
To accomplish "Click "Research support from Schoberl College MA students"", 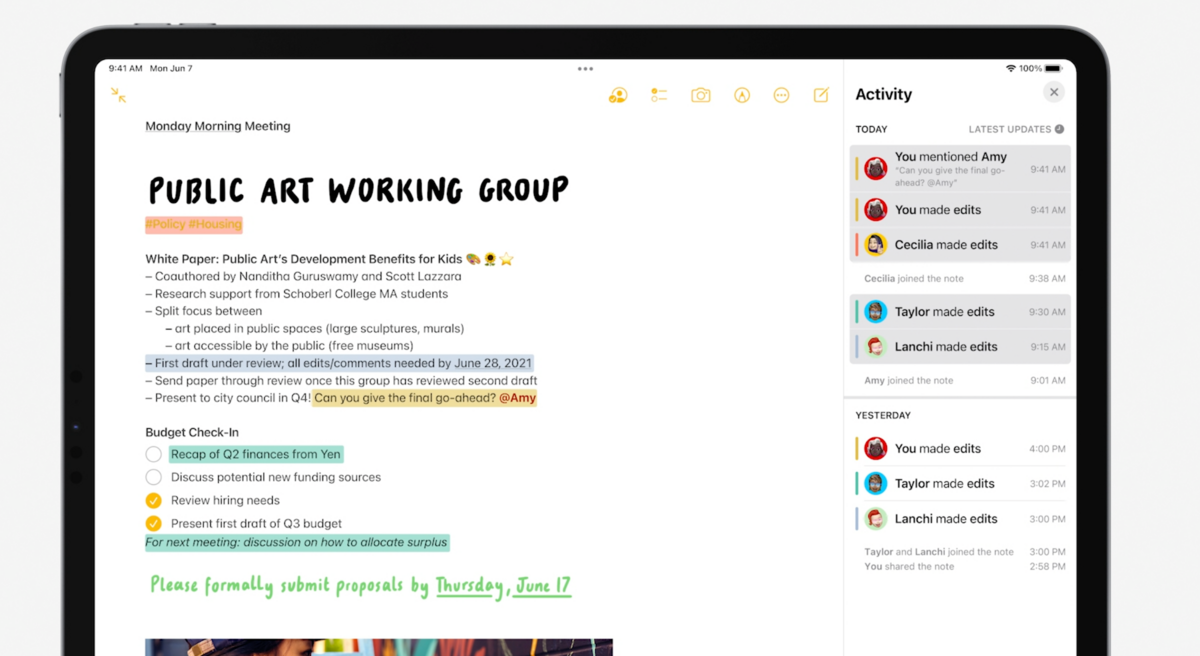I will [296, 294].
